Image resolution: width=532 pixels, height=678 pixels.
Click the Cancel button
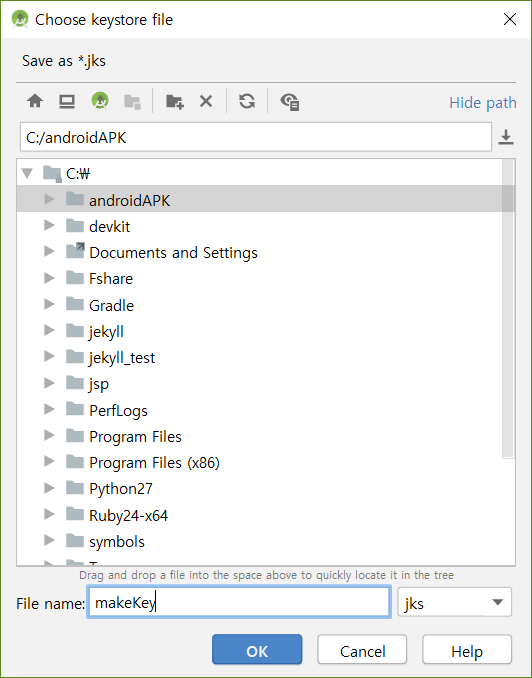pos(362,649)
